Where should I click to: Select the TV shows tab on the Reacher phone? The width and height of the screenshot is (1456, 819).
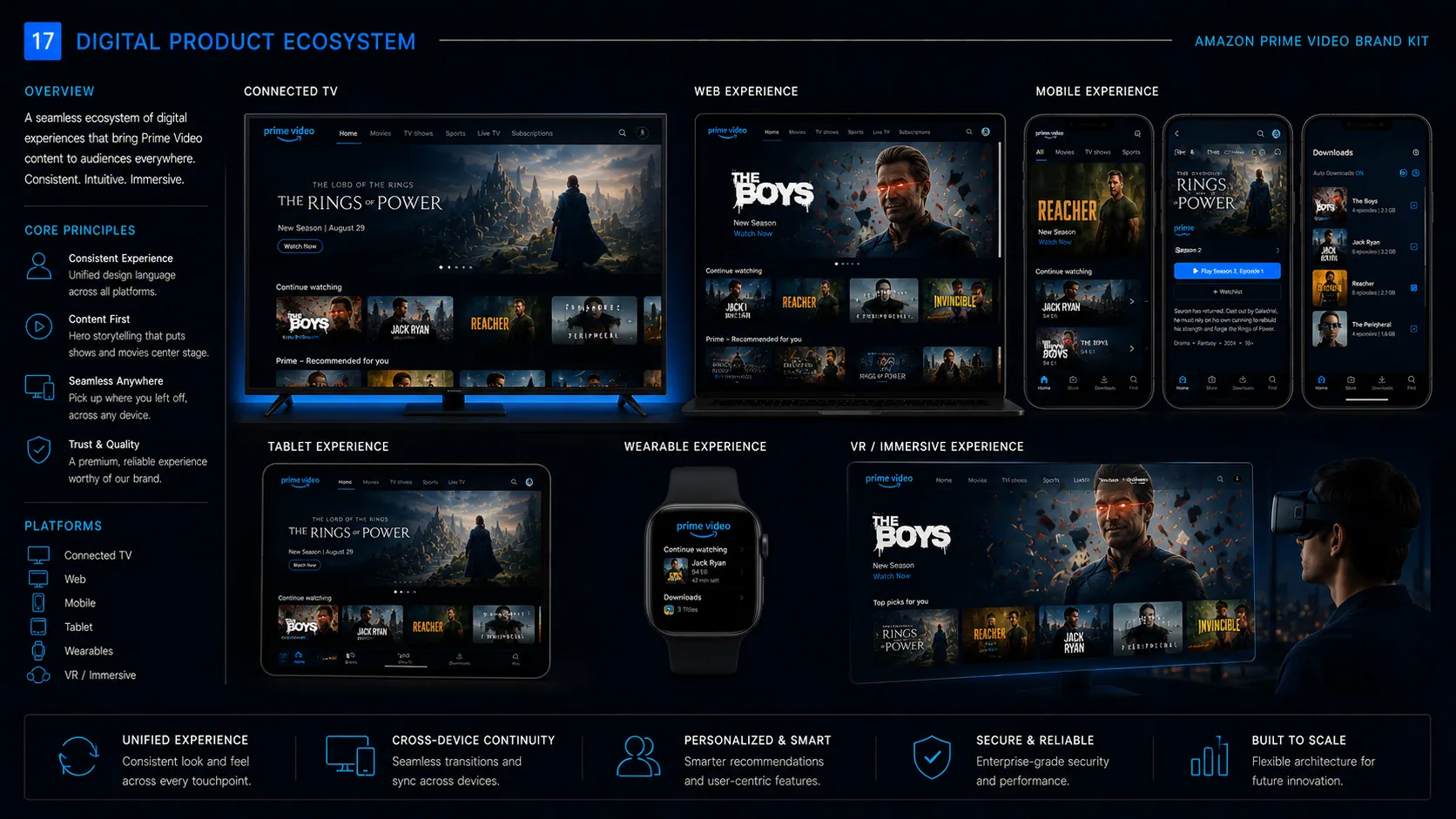(x=1097, y=152)
